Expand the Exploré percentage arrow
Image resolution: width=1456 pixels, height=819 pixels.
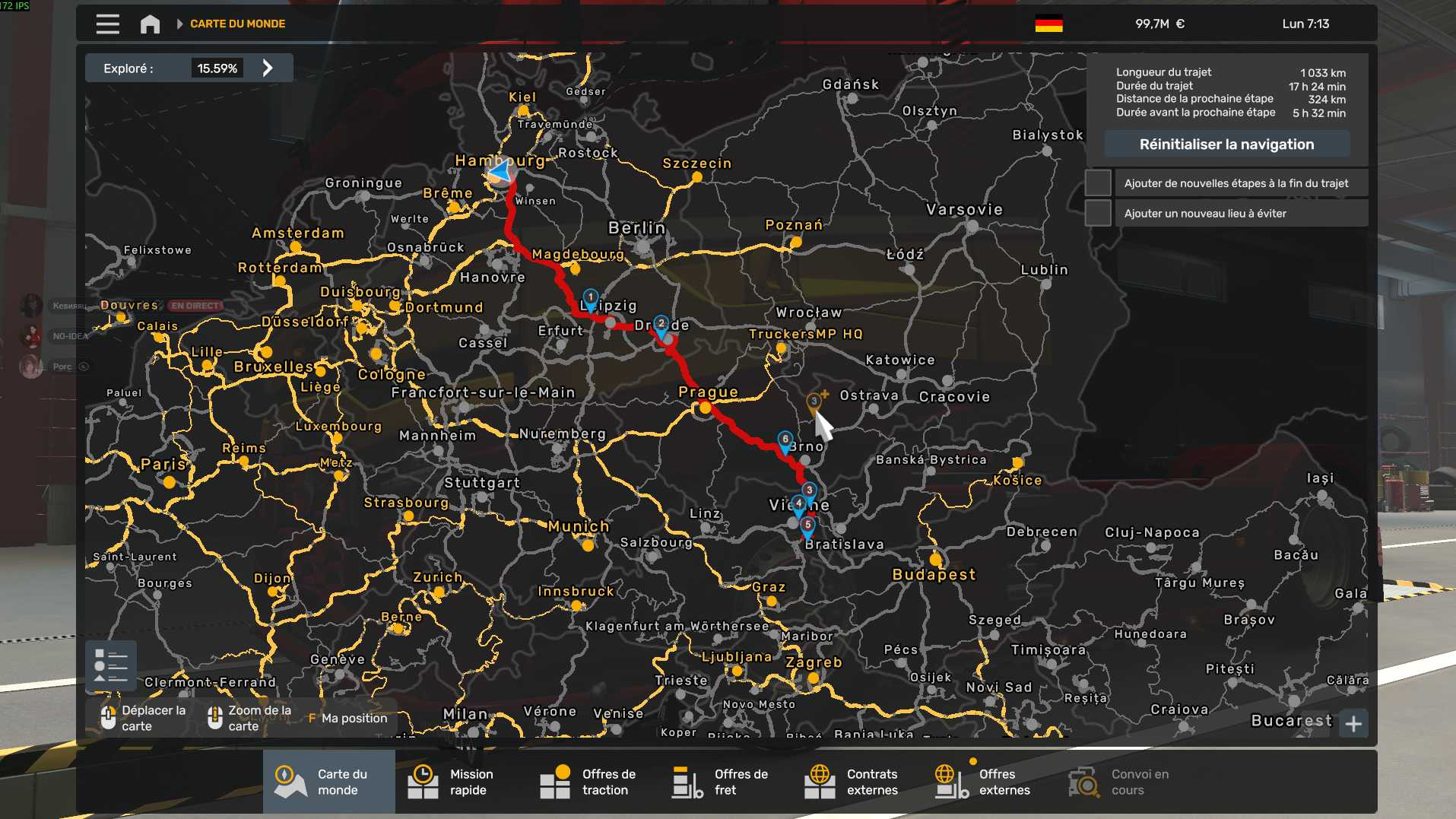[268, 68]
